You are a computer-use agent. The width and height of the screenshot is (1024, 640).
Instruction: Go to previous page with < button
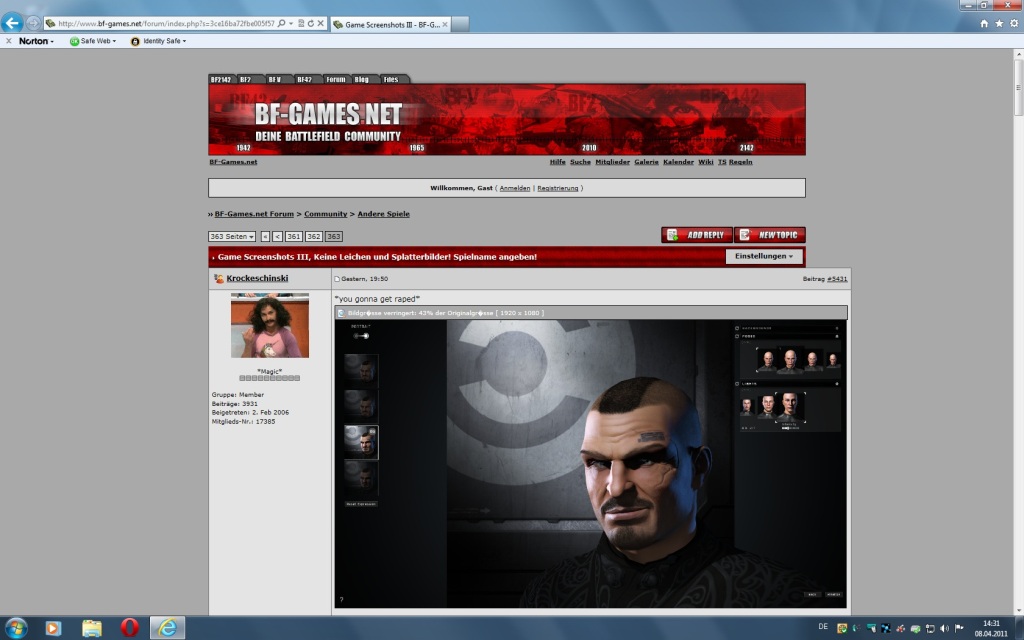278,236
